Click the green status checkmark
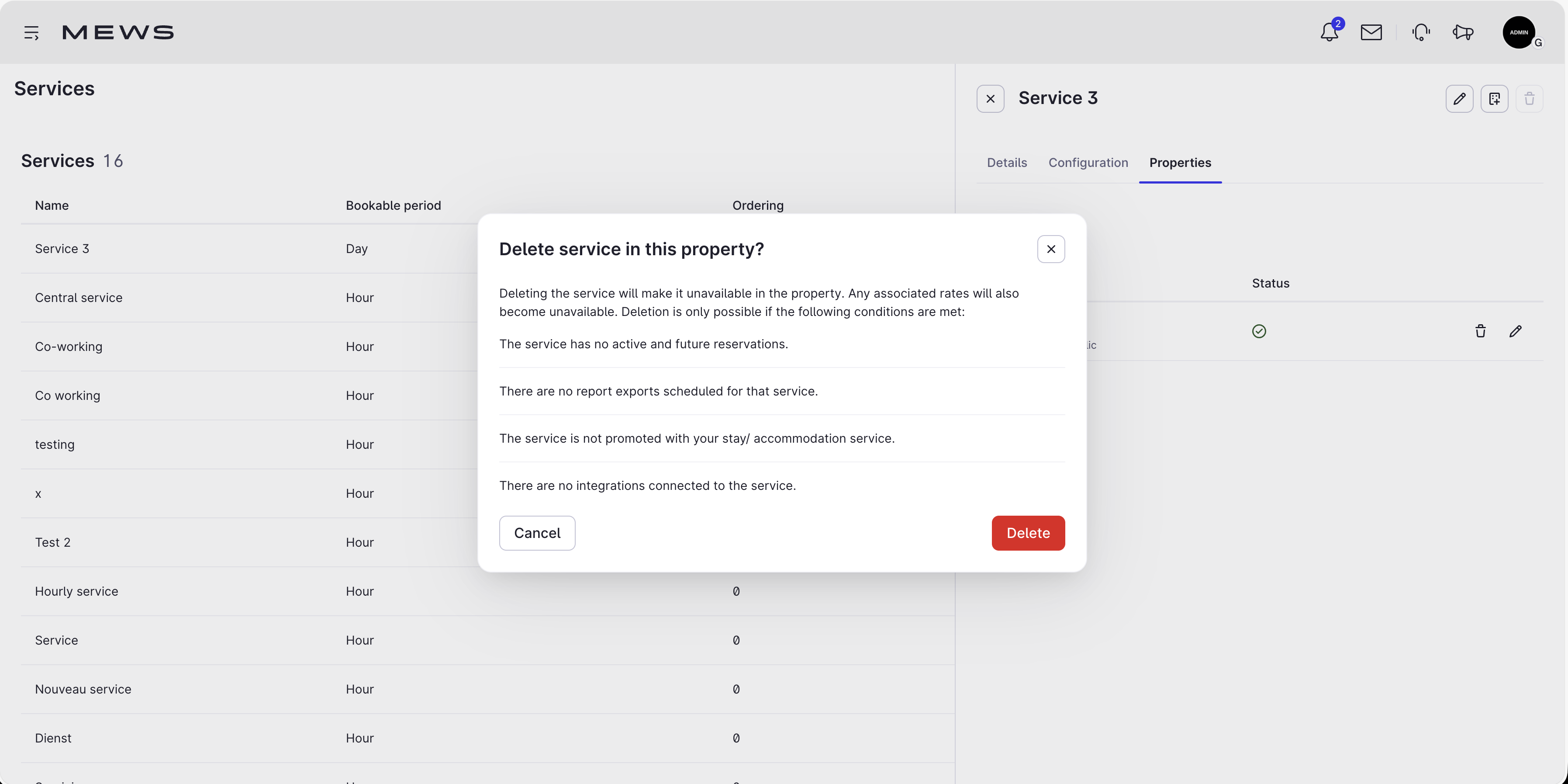Viewport: 1568px width, 784px height. click(x=1259, y=331)
